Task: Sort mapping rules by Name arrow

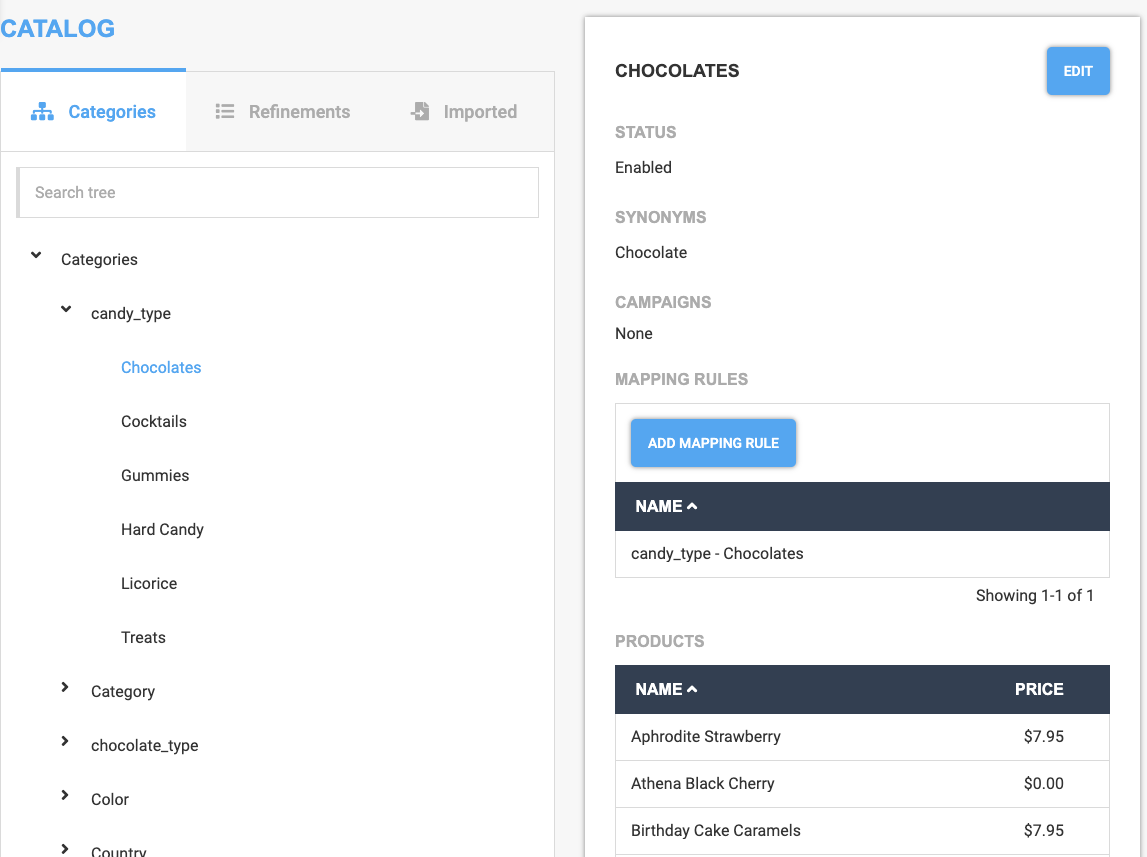Action: click(x=692, y=507)
